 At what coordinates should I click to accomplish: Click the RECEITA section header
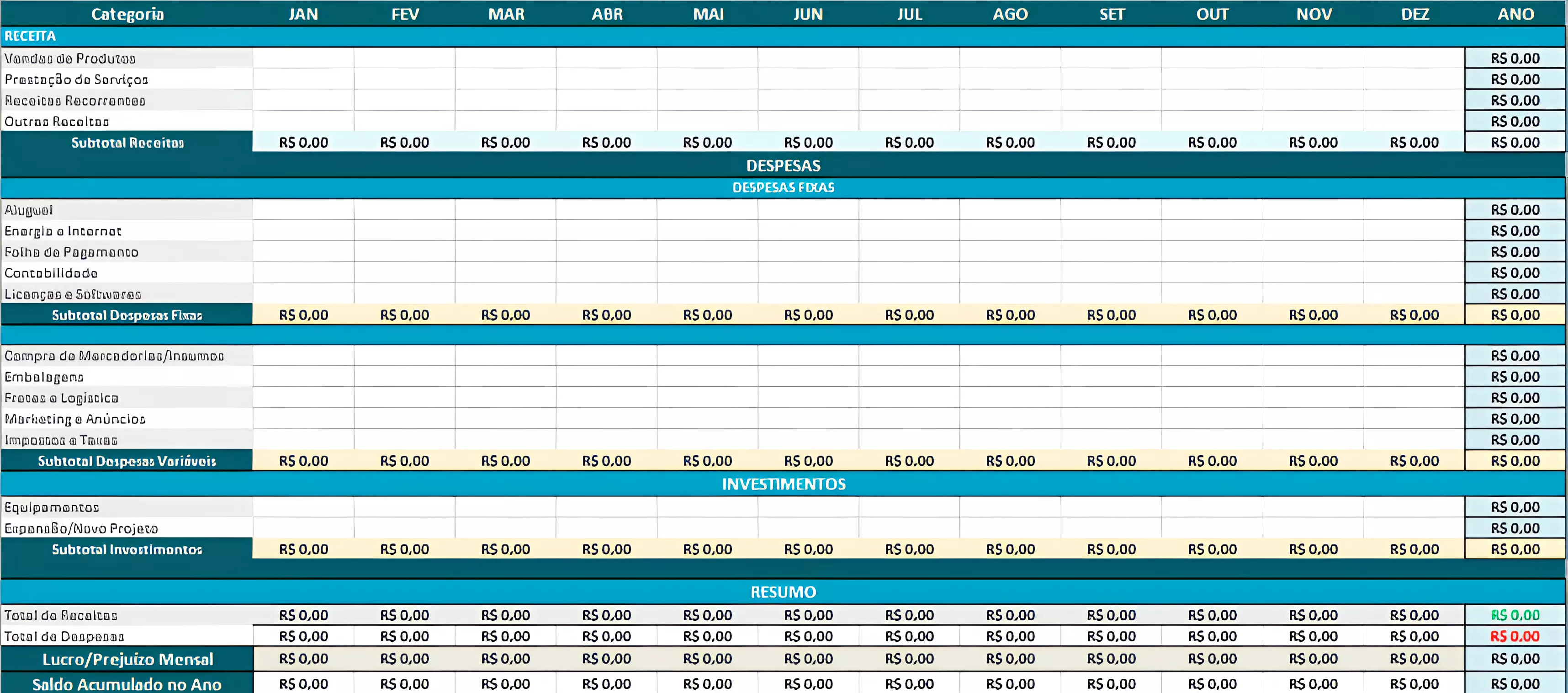(x=30, y=36)
